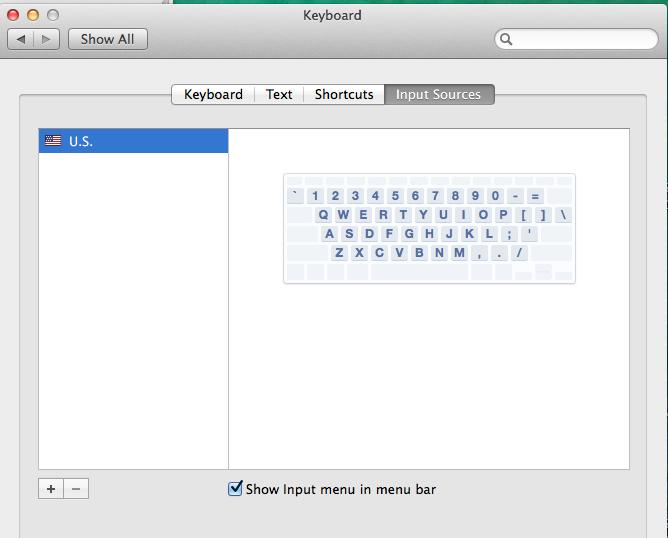Click the Z key in keyboard preview

pos(339,253)
